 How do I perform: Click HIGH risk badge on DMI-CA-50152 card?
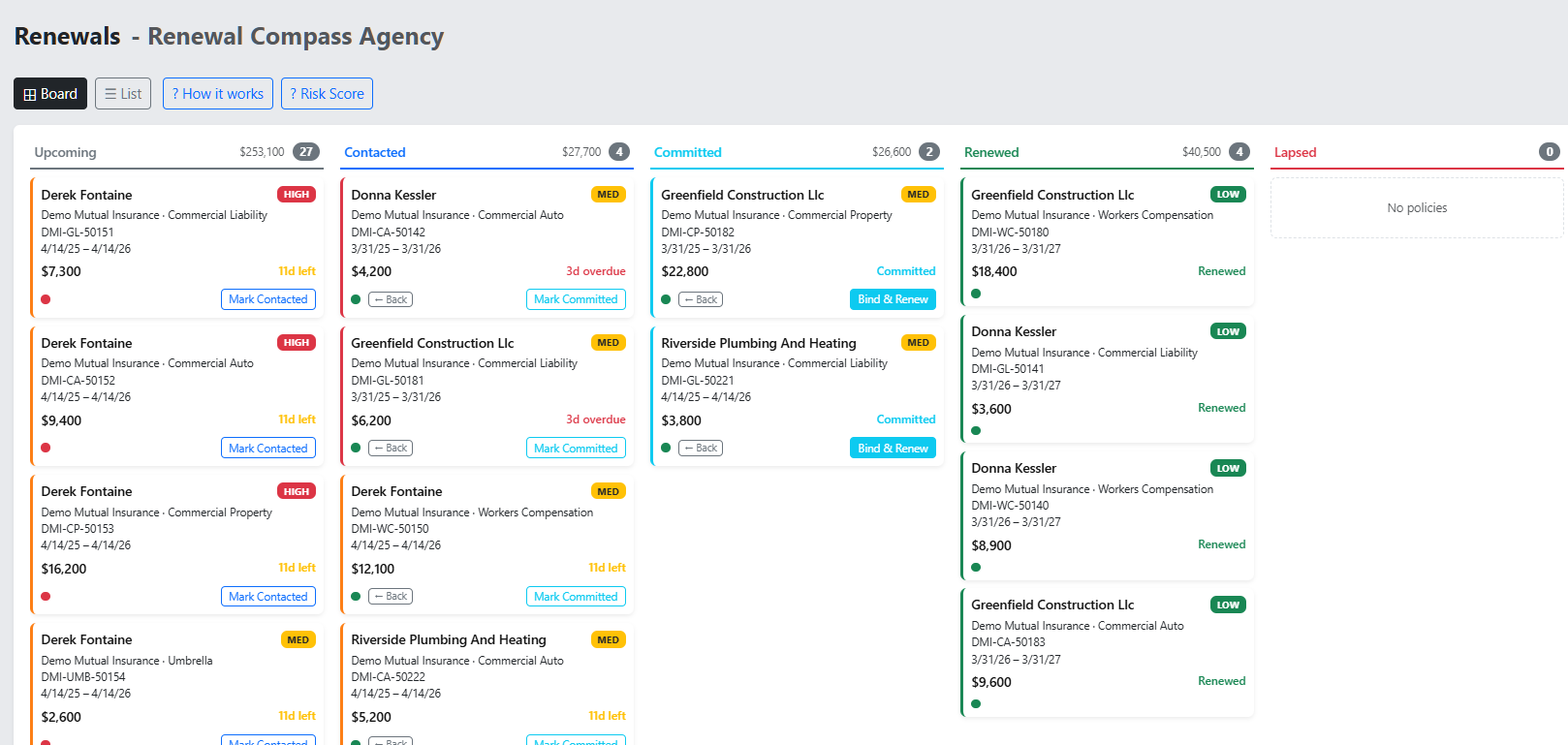pyautogui.click(x=297, y=343)
